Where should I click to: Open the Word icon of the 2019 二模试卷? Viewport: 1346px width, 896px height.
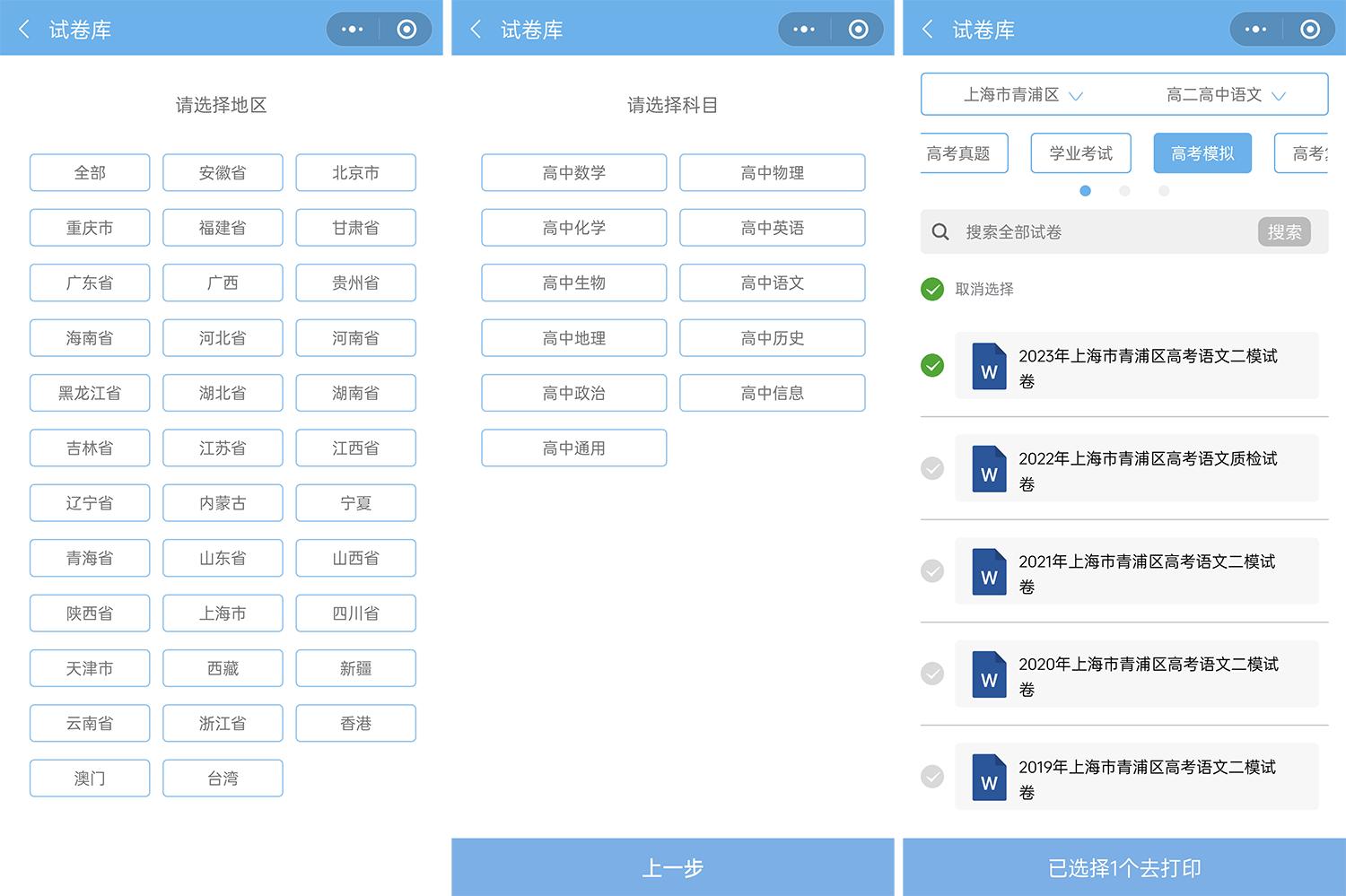click(x=988, y=777)
